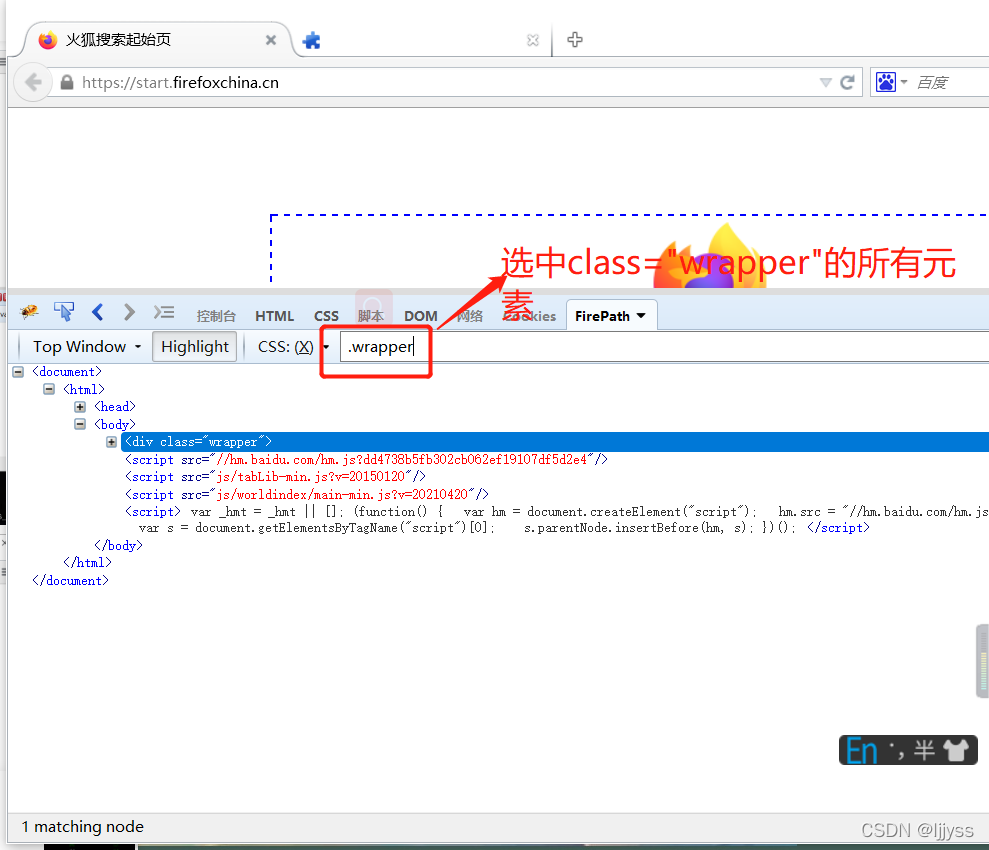Click the CSS: (X) selector type link

287,346
